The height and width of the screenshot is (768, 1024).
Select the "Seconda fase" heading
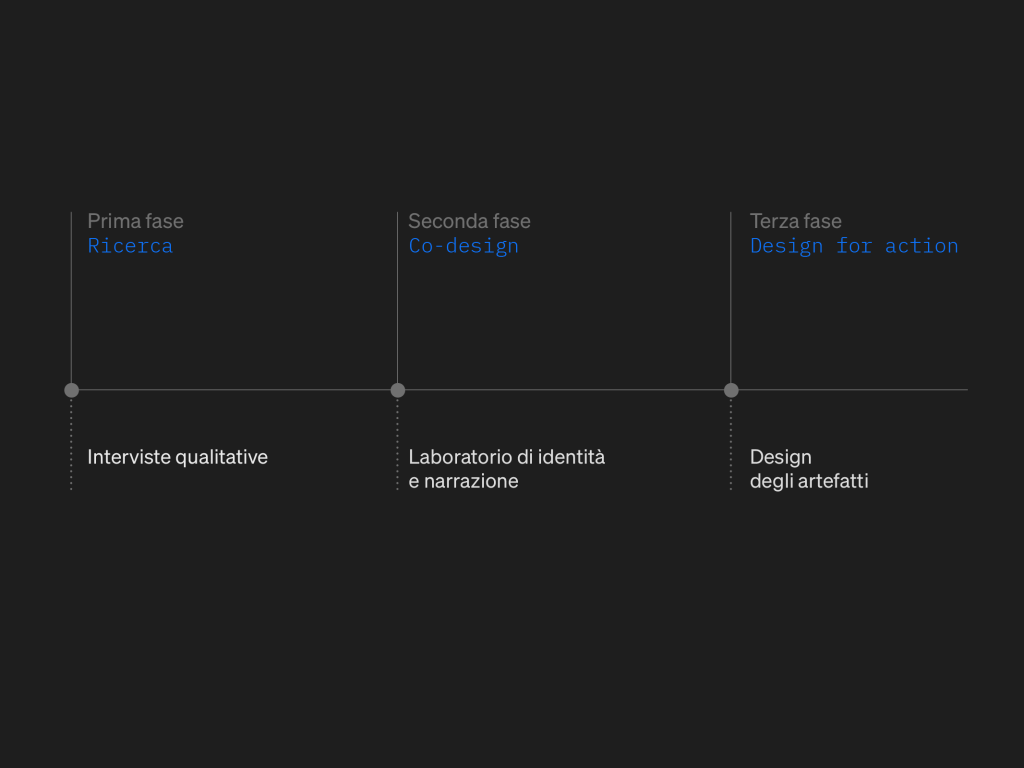[x=469, y=221]
